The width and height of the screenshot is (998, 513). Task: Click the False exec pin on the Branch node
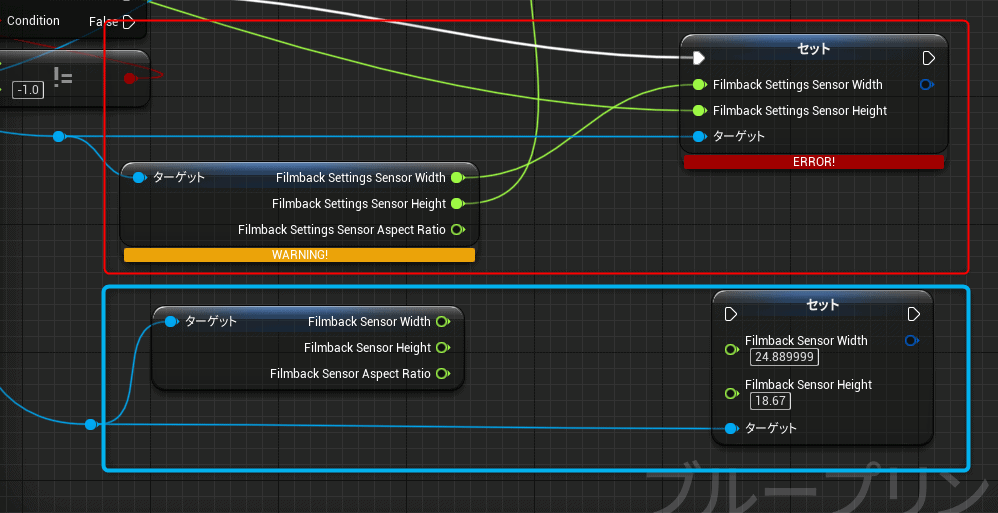[x=129, y=22]
